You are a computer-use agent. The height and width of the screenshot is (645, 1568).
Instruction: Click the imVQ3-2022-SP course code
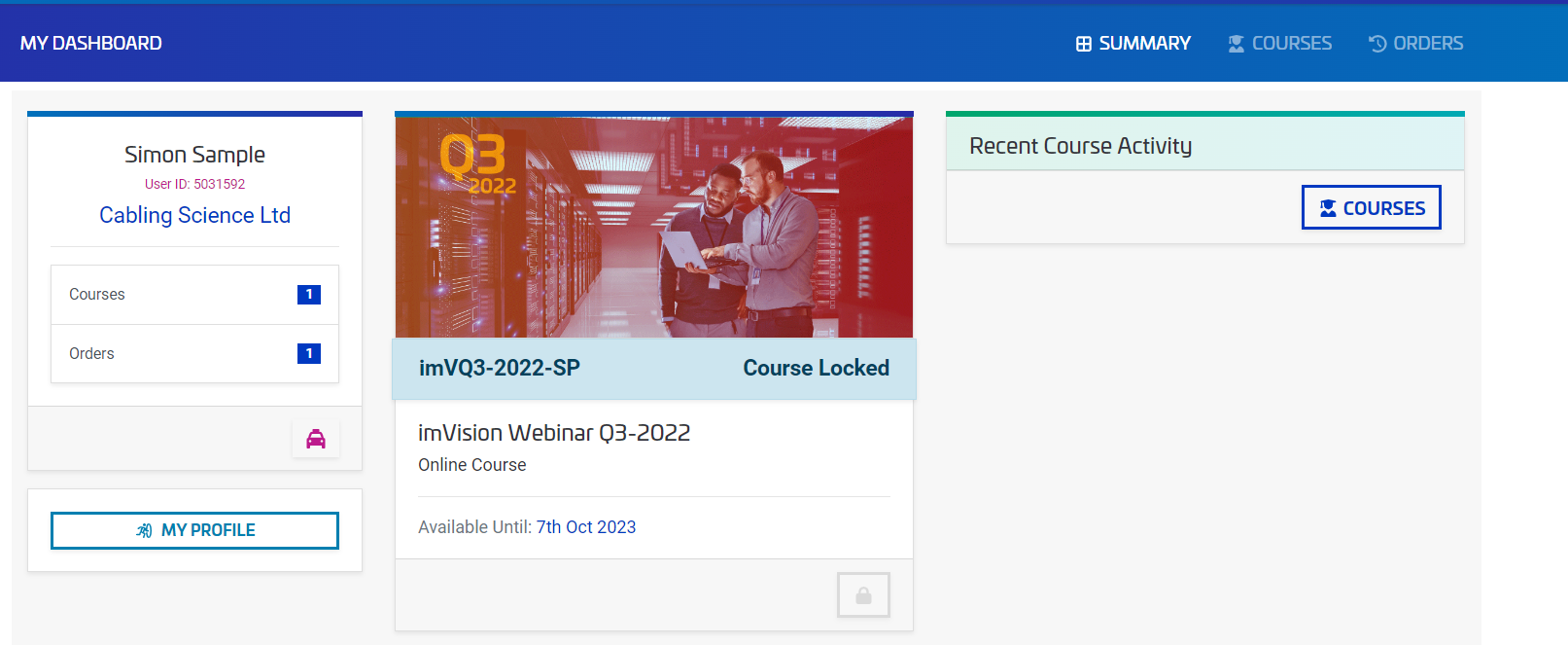click(x=500, y=368)
